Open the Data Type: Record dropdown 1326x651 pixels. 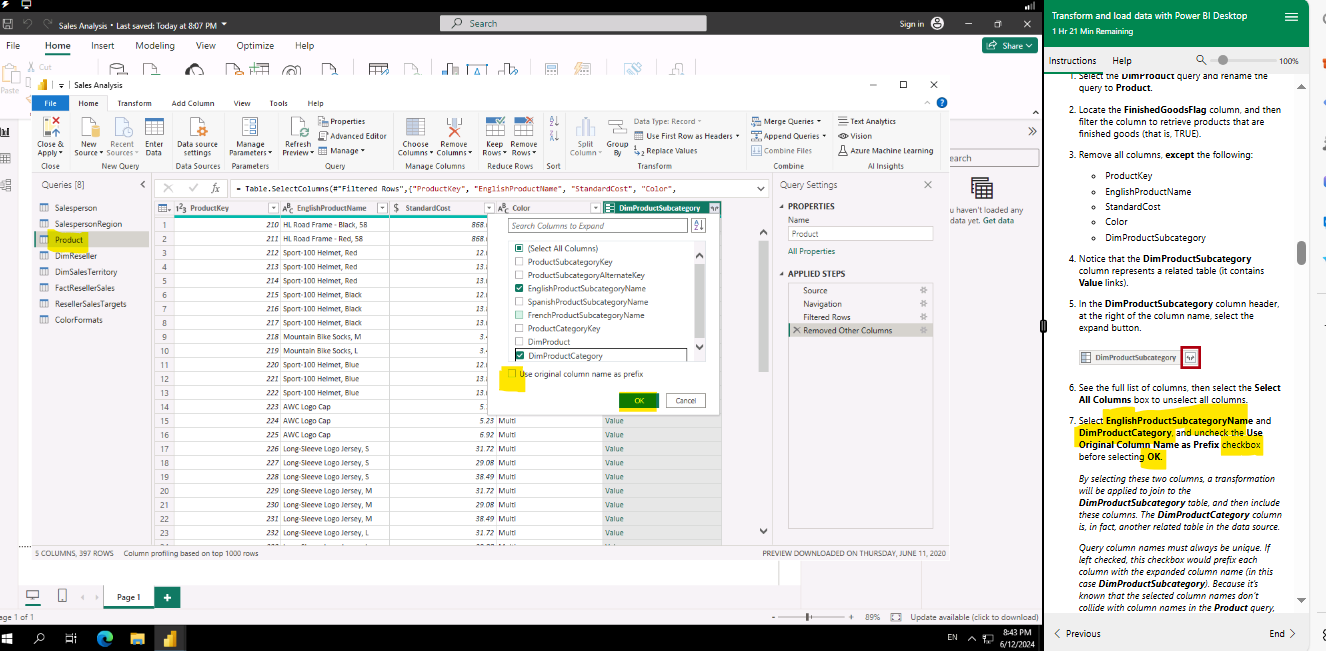(x=667, y=122)
